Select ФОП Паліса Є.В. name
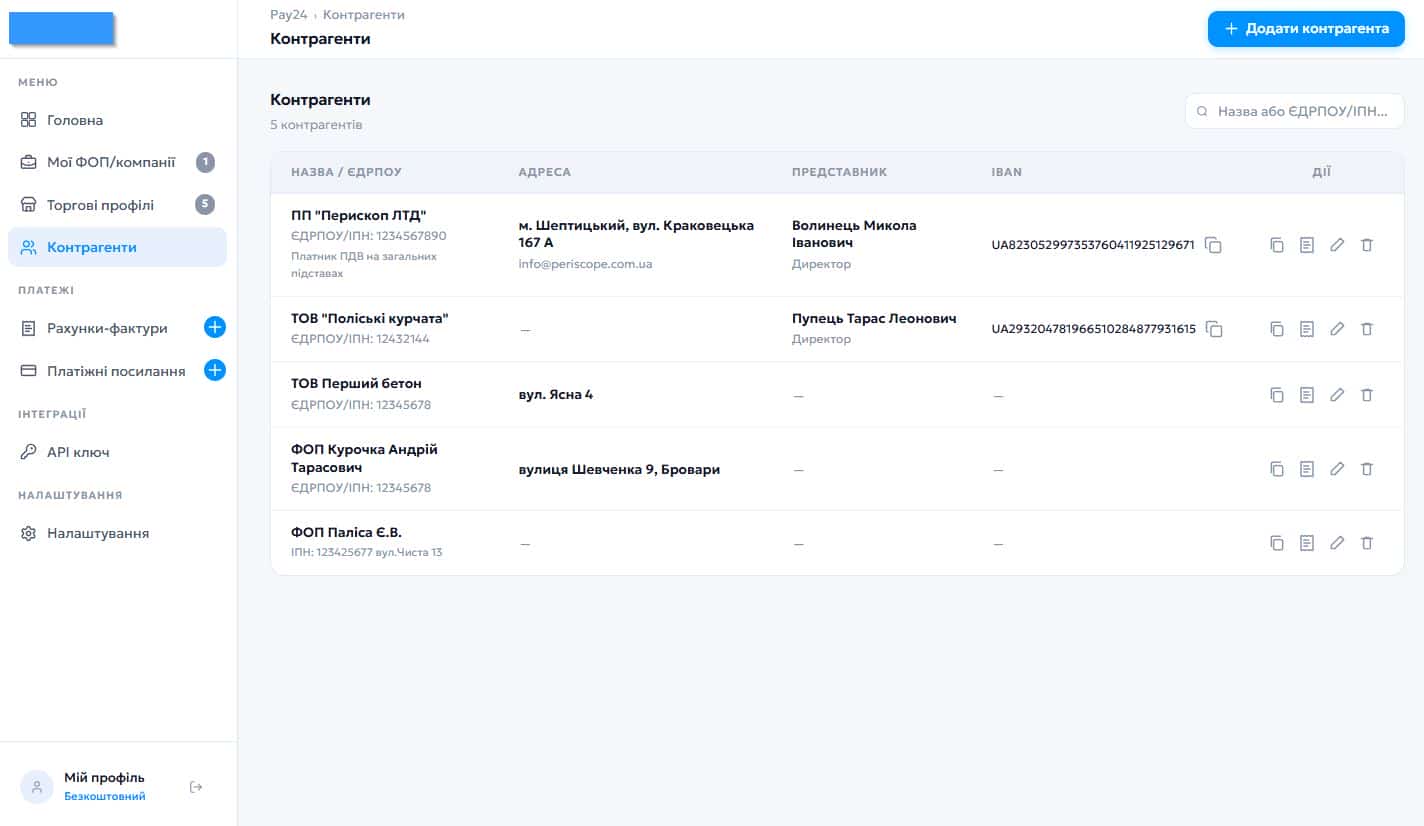 [x=346, y=533]
